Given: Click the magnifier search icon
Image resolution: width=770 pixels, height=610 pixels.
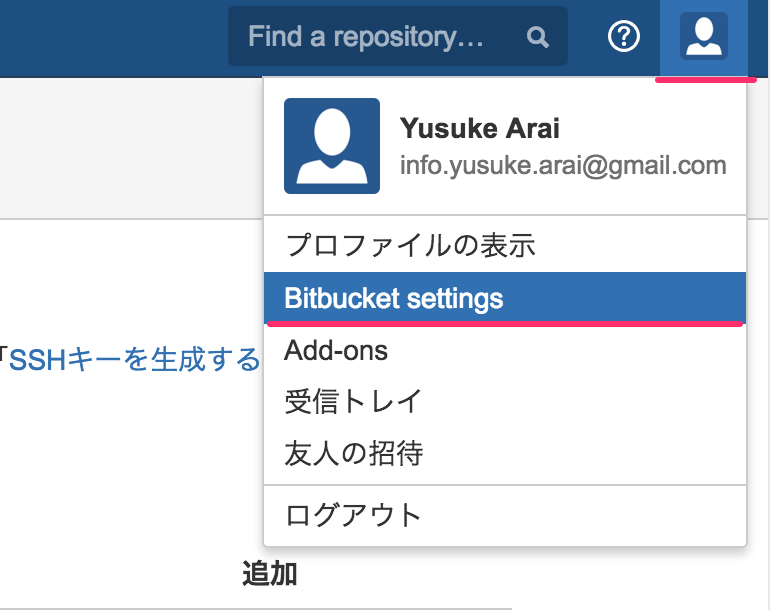Looking at the screenshot, I should click(x=537, y=37).
